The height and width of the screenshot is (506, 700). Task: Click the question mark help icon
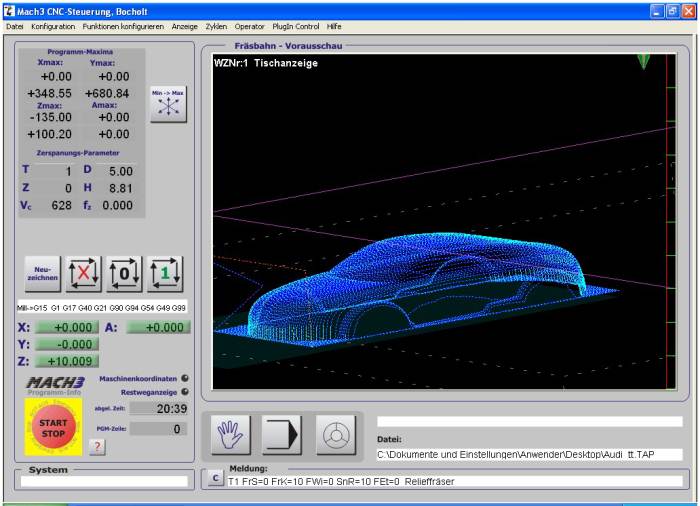(x=97, y=447)
